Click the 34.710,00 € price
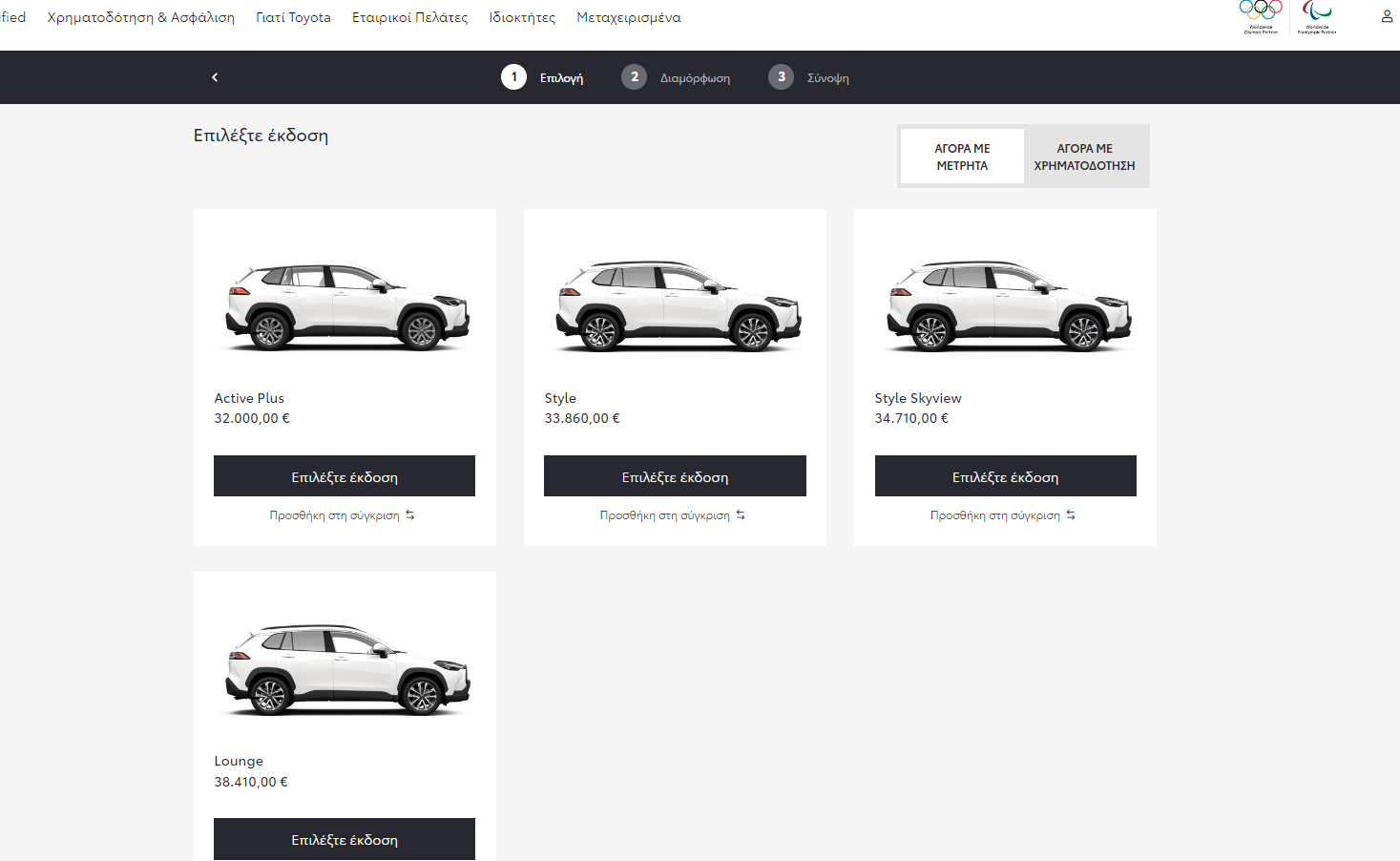Screen dimensions: 1400x861 911,418
